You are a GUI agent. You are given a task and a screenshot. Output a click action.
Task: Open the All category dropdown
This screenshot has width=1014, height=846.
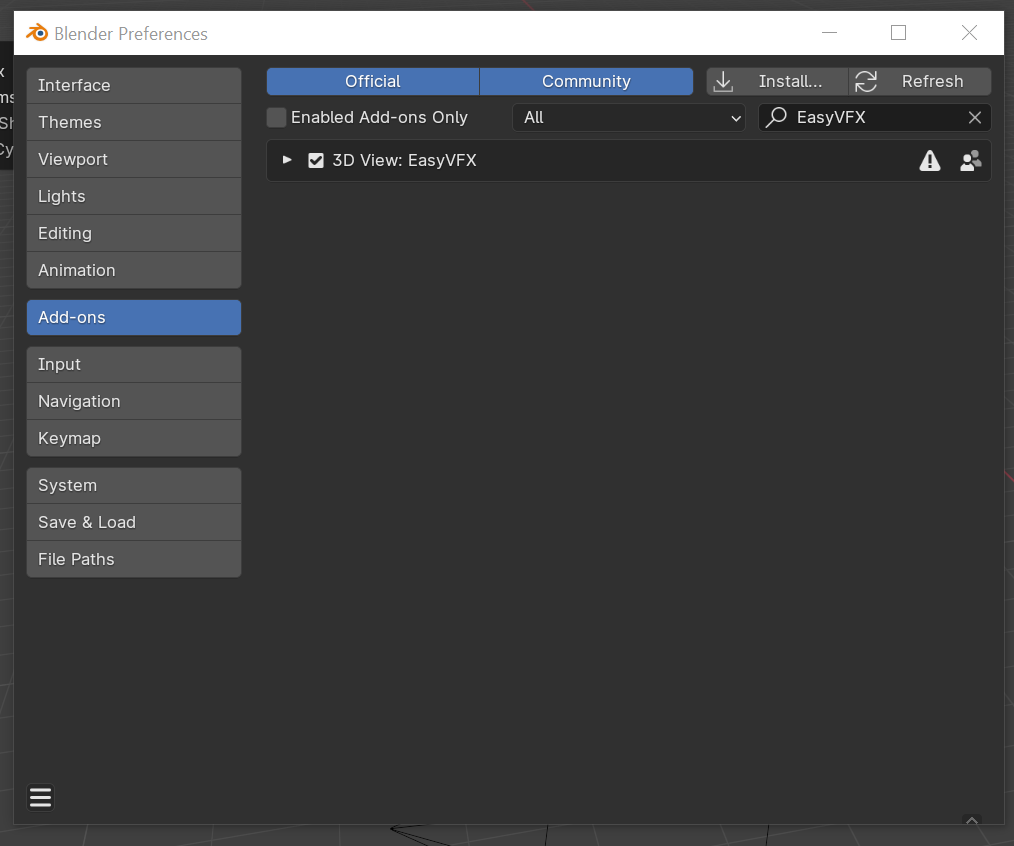click(629, 118)
